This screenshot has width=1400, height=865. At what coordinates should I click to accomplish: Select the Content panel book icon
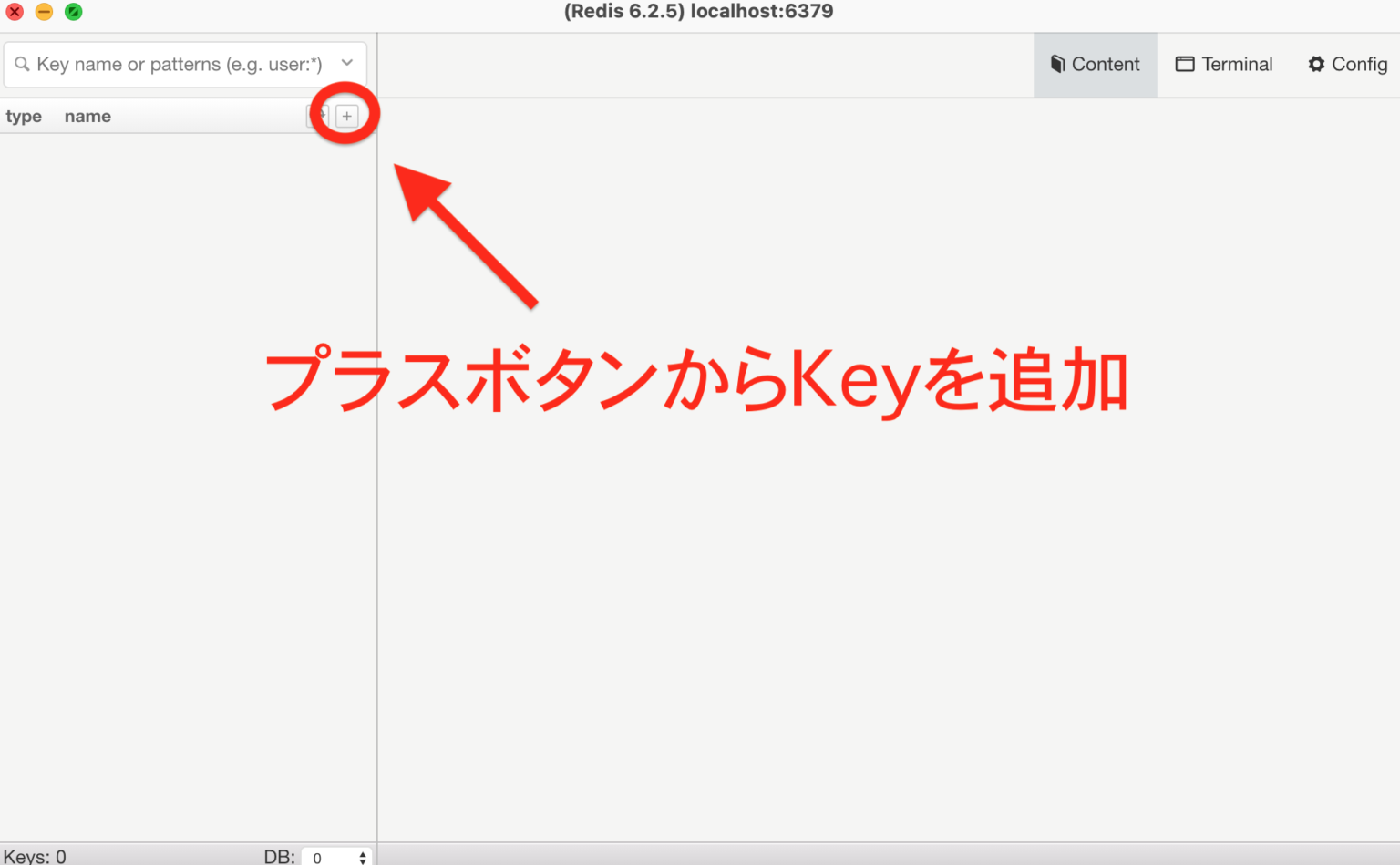1058,64
